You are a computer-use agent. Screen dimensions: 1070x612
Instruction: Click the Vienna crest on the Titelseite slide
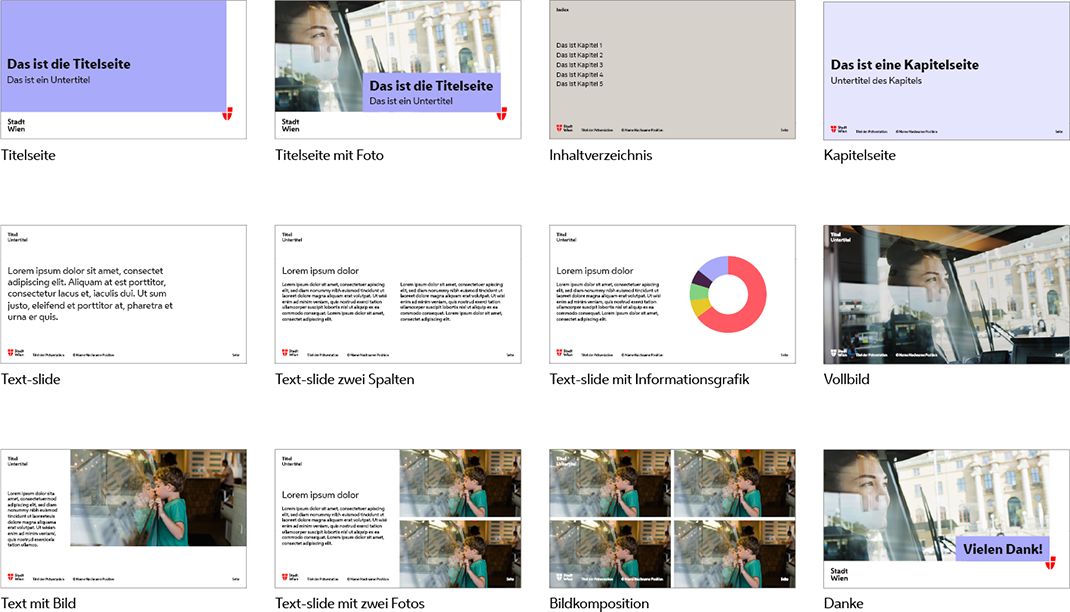click(x=228, y=114)
